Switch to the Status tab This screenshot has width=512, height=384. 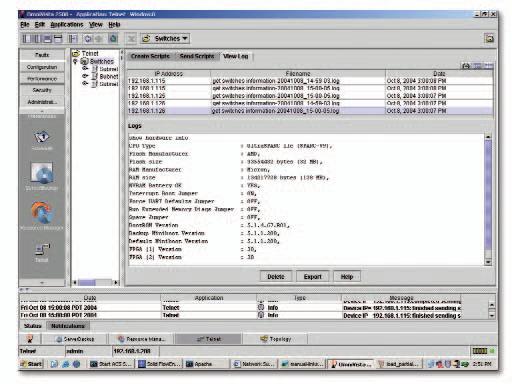(x=33, y=326)
